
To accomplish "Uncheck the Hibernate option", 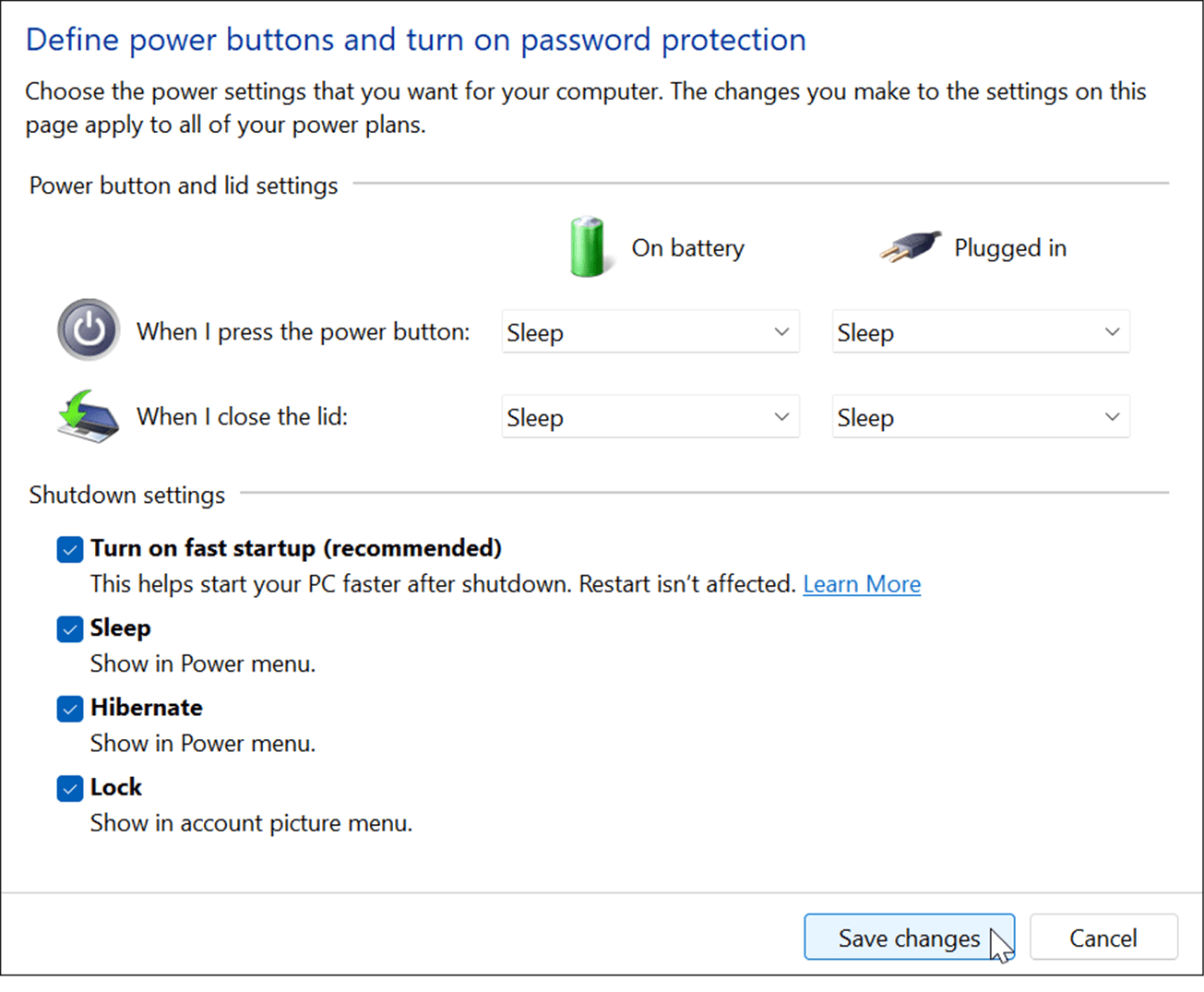I will point(69,709).
